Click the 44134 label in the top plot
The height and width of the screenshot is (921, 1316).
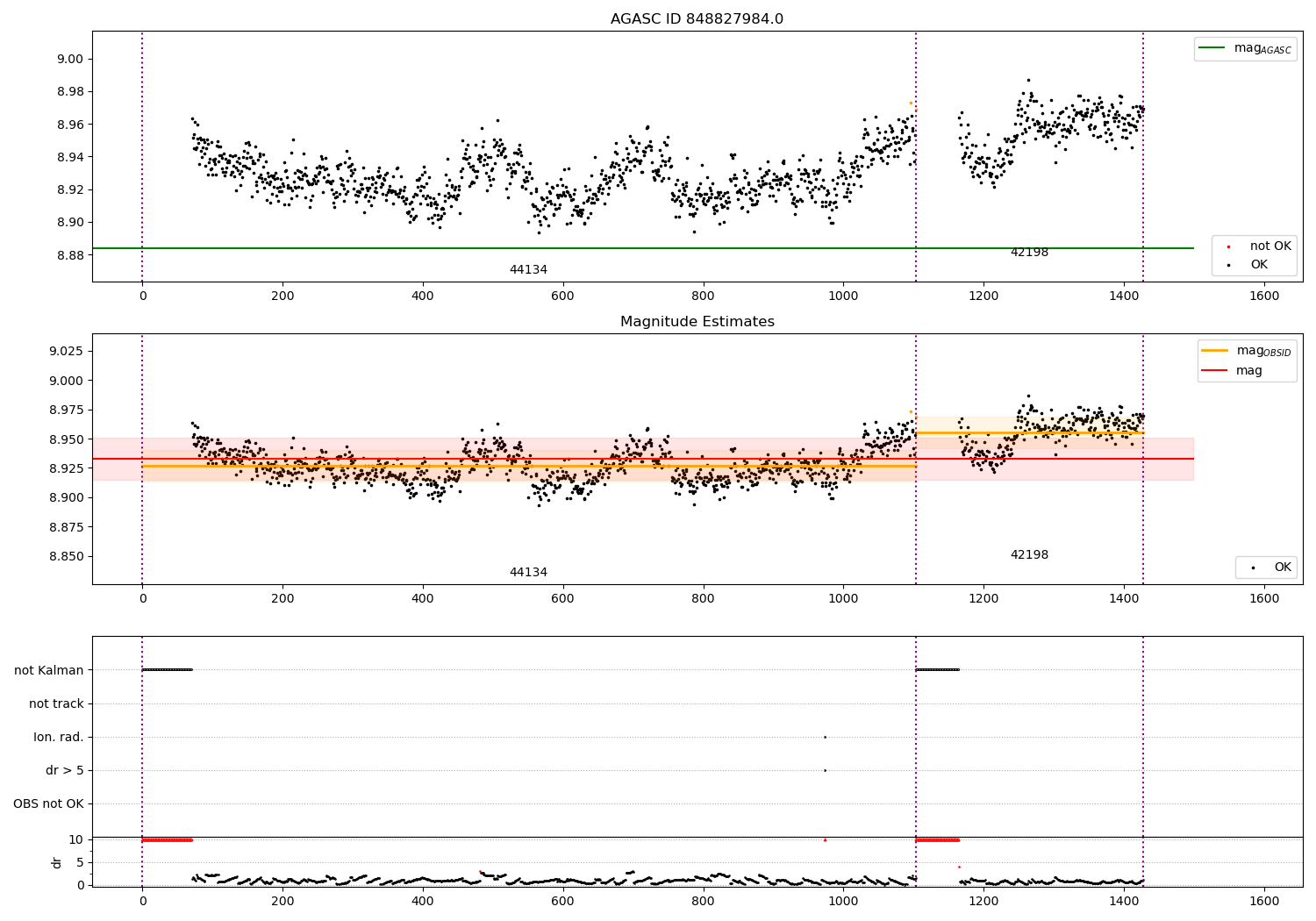(x=528, y=270)
